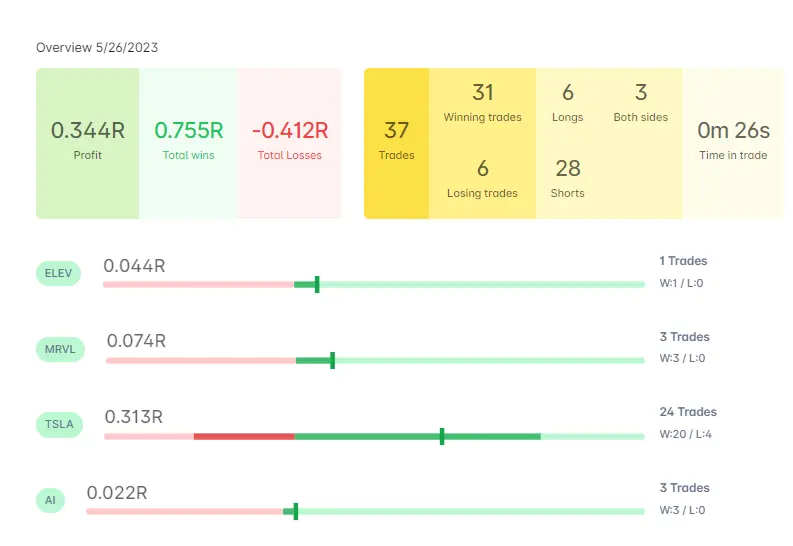This screenshot has height=546, width=793.
Task: Open the Total Losses card
Action: pyautogui.click(x=290, y=141)
